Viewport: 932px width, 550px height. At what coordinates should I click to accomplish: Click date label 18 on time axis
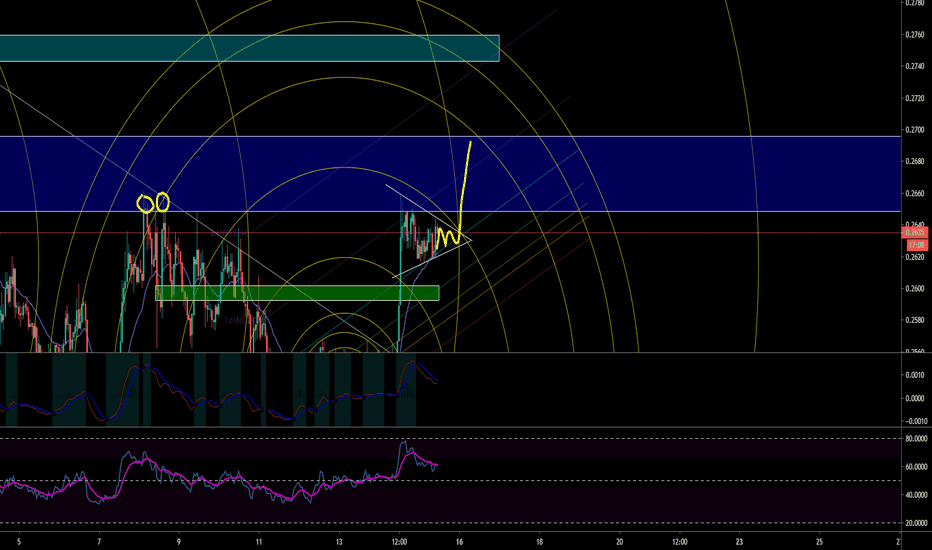(539, 542)
